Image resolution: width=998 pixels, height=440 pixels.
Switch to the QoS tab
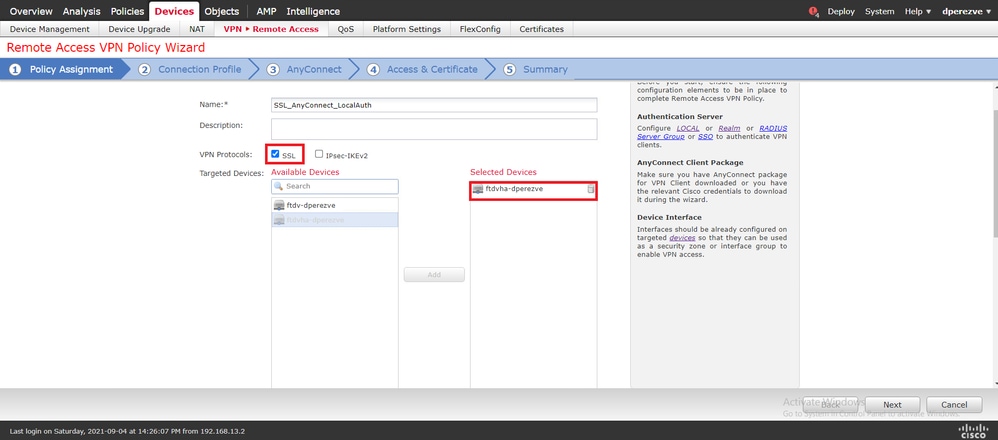point(346,29)
